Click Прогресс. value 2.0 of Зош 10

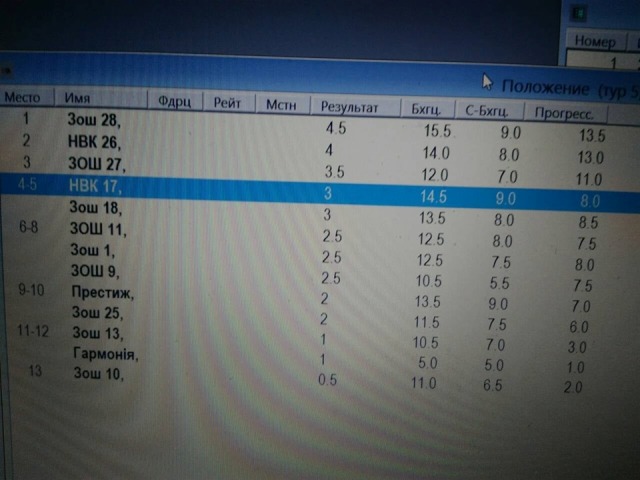tap(573, 387)
